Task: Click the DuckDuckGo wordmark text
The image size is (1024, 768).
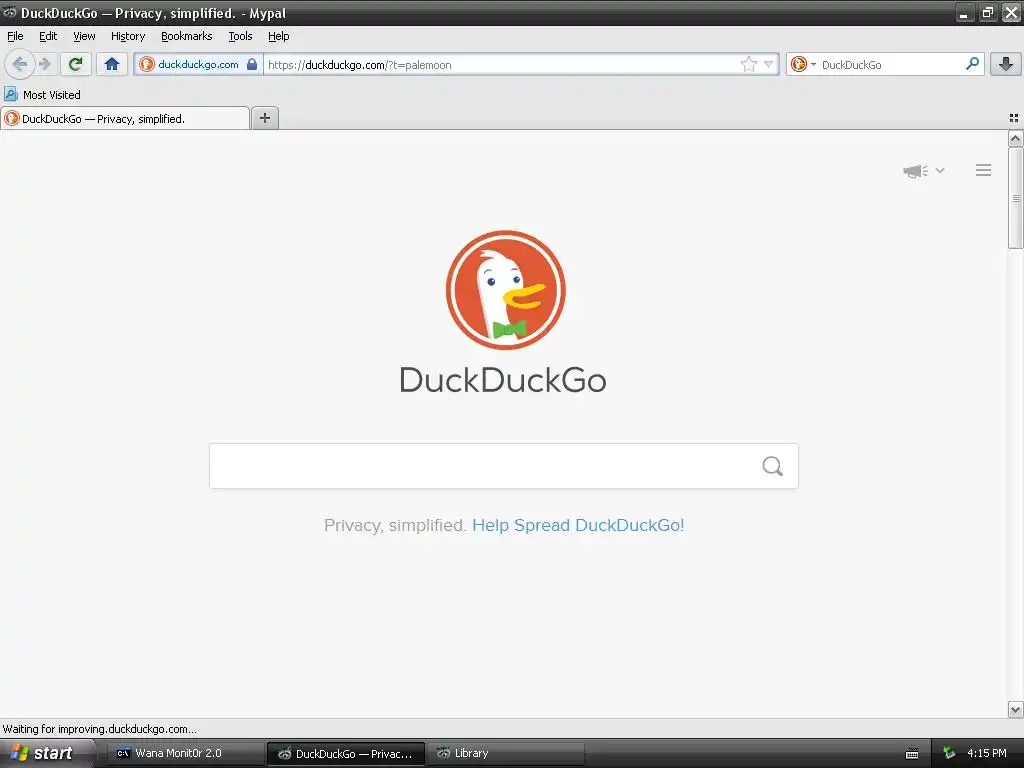Action: (x=503, y=380)
